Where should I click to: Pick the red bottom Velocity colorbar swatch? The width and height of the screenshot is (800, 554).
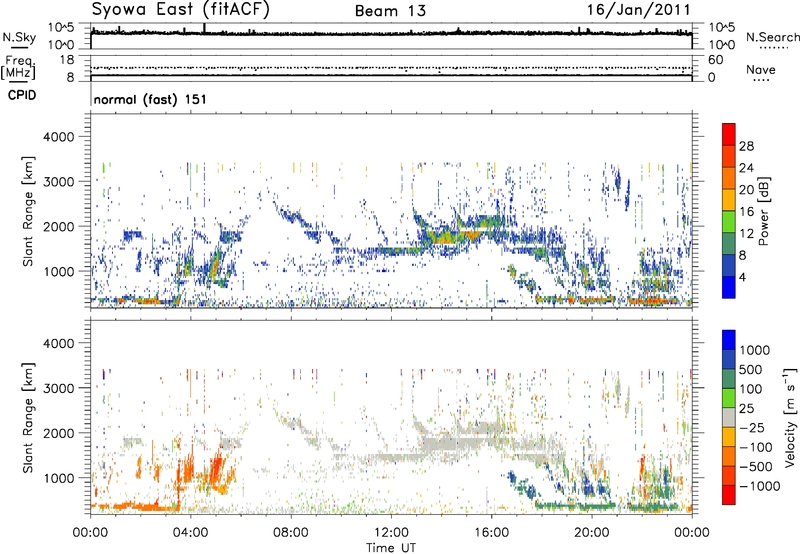tap(729, 495)
